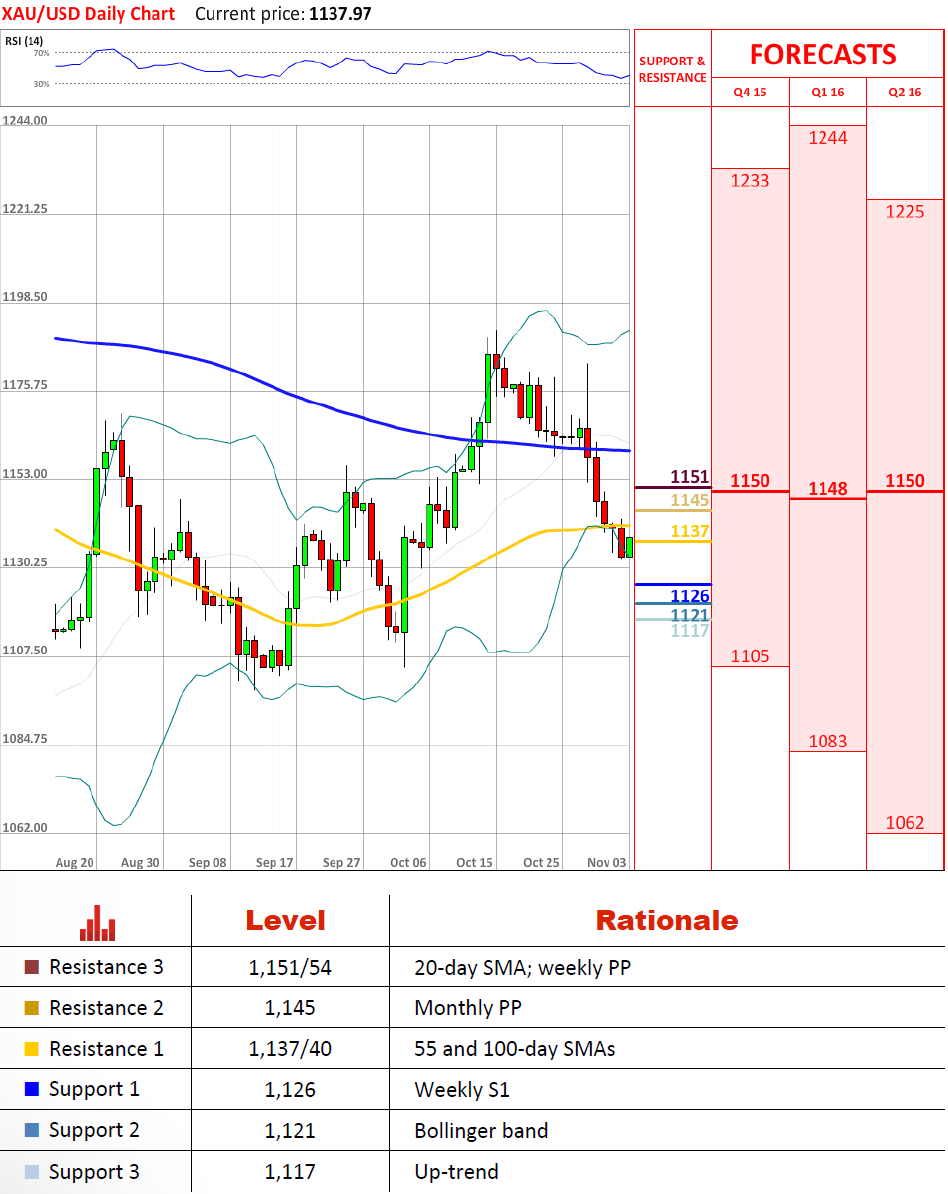Screen dimensions: 948x1194
Task: Click the level value 1,151/54
Action: (x=290, y=968)
